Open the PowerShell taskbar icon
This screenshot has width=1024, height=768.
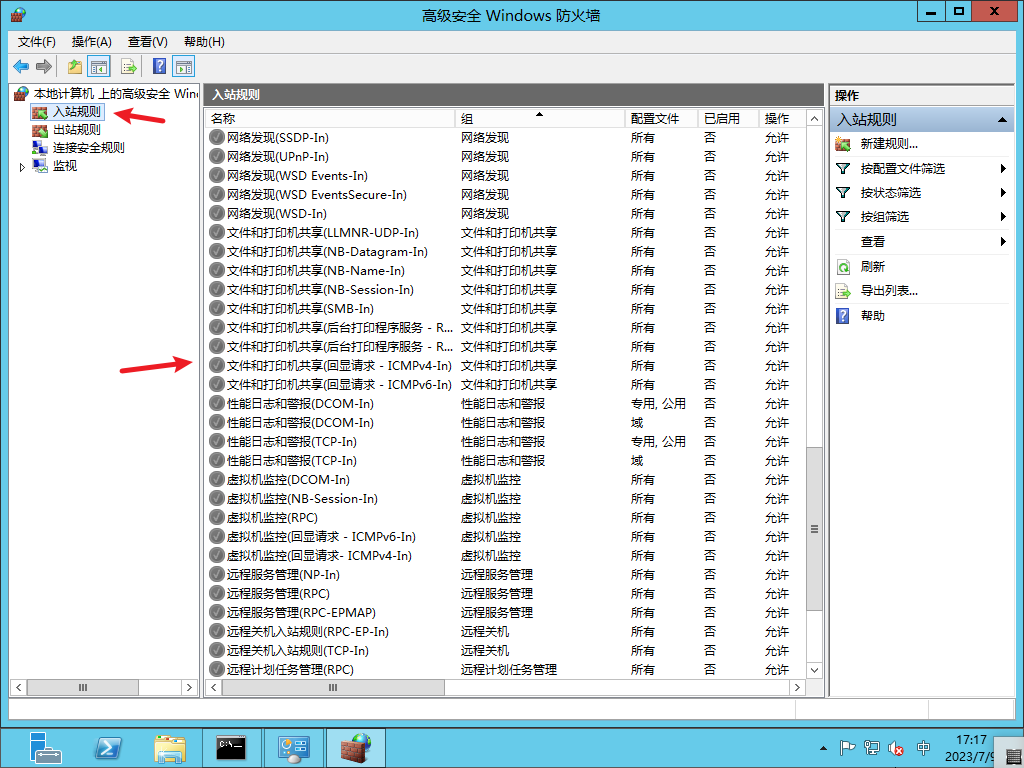click(x=108, y=746)
